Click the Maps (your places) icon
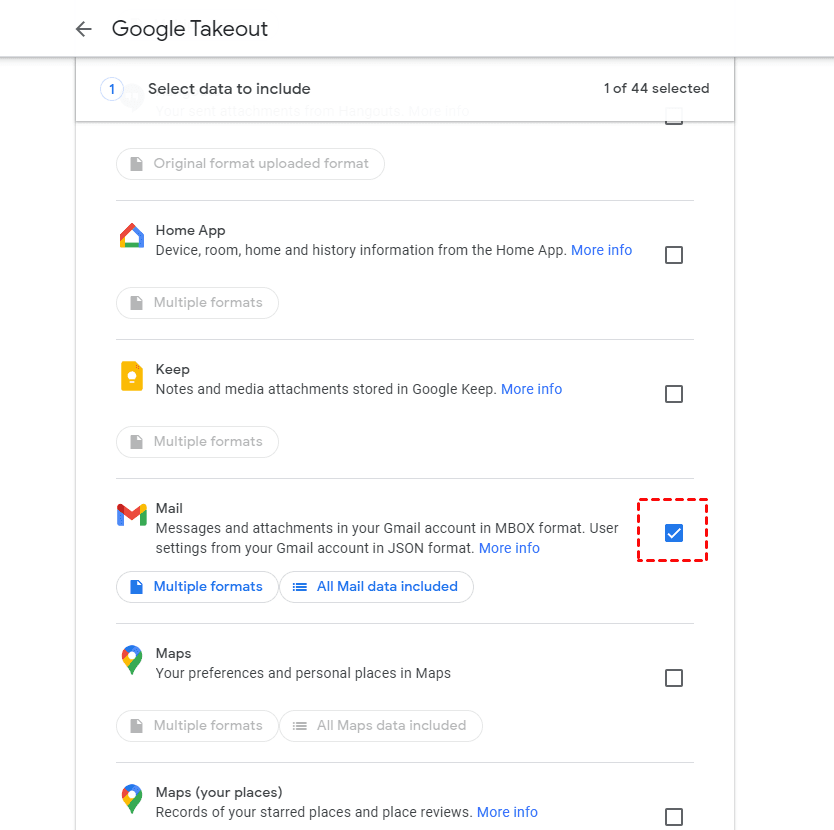Viewport: 834px width, 830px height. point(131,799)
